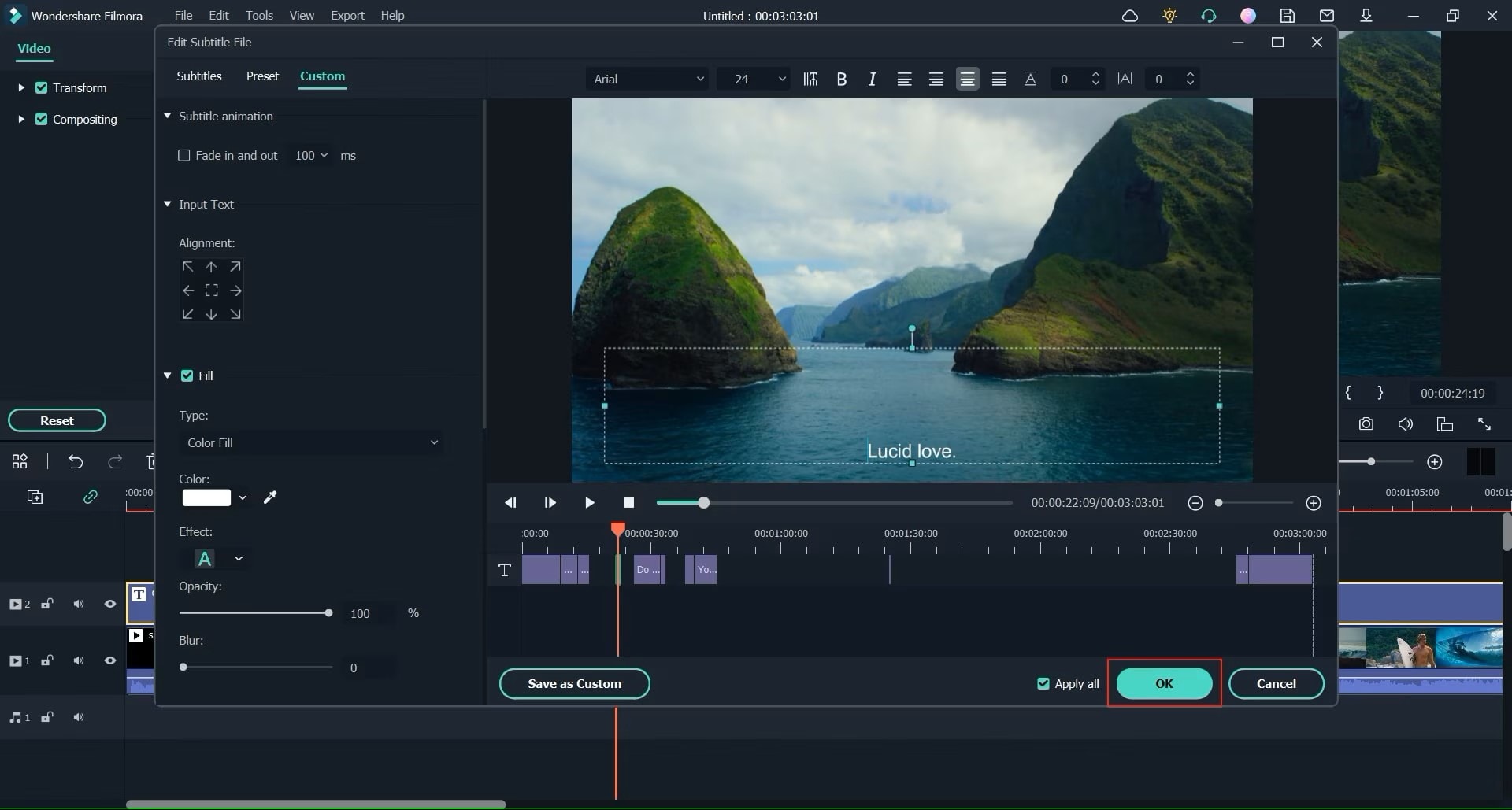Viewport: 1512px width, 810px height.
Task: Switch to the Preset tab
Action: coord(262,76)
